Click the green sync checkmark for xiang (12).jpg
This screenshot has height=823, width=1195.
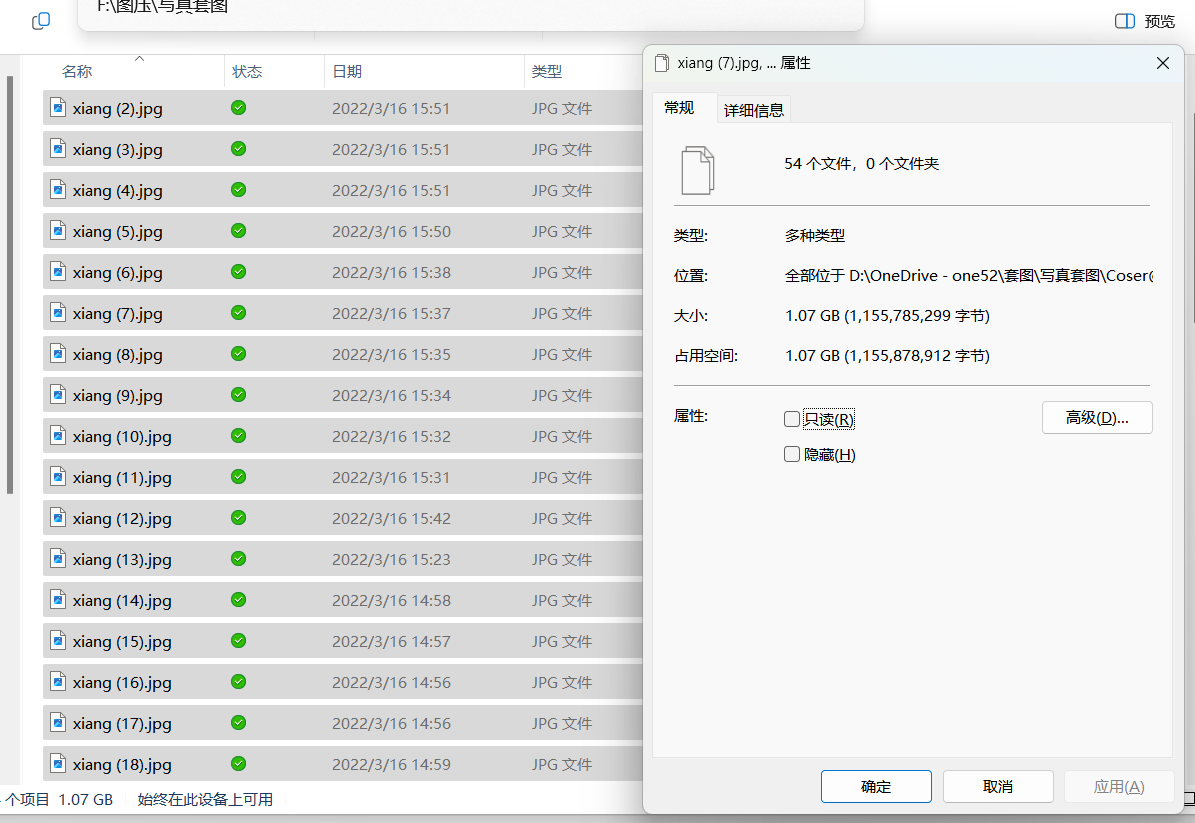pyautogui.click(x=238, y=518)
